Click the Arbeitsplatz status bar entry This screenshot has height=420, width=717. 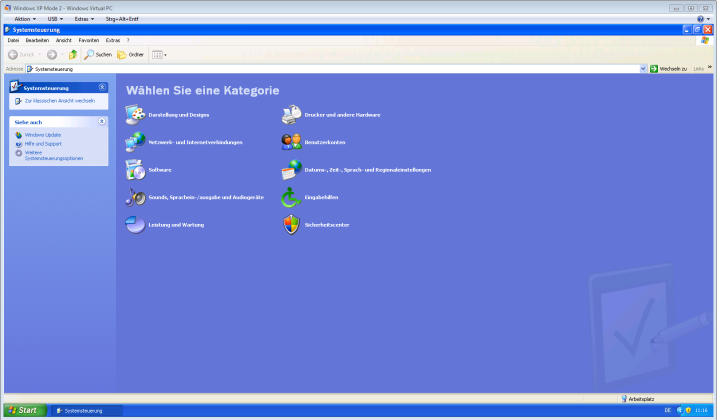pyautogui.click(x=637, y=399)
